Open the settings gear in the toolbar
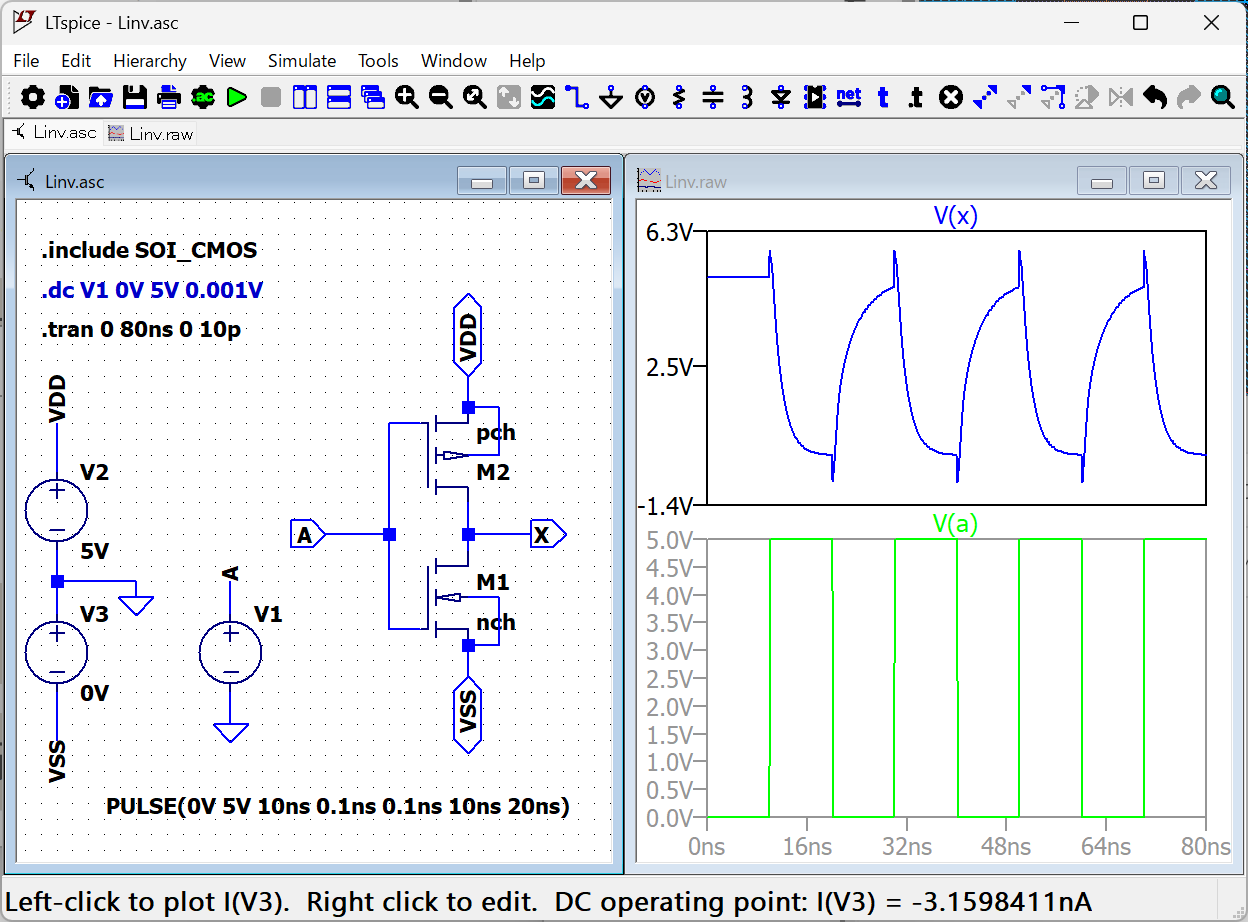 tap(33, 97)
